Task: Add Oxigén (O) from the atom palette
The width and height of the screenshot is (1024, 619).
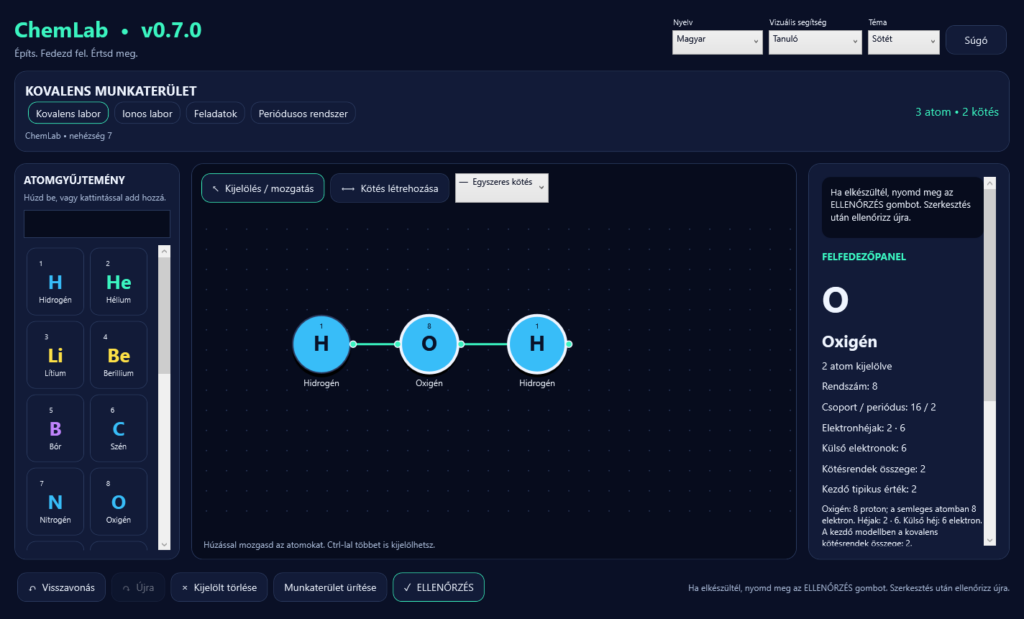Action: point(118,501)
